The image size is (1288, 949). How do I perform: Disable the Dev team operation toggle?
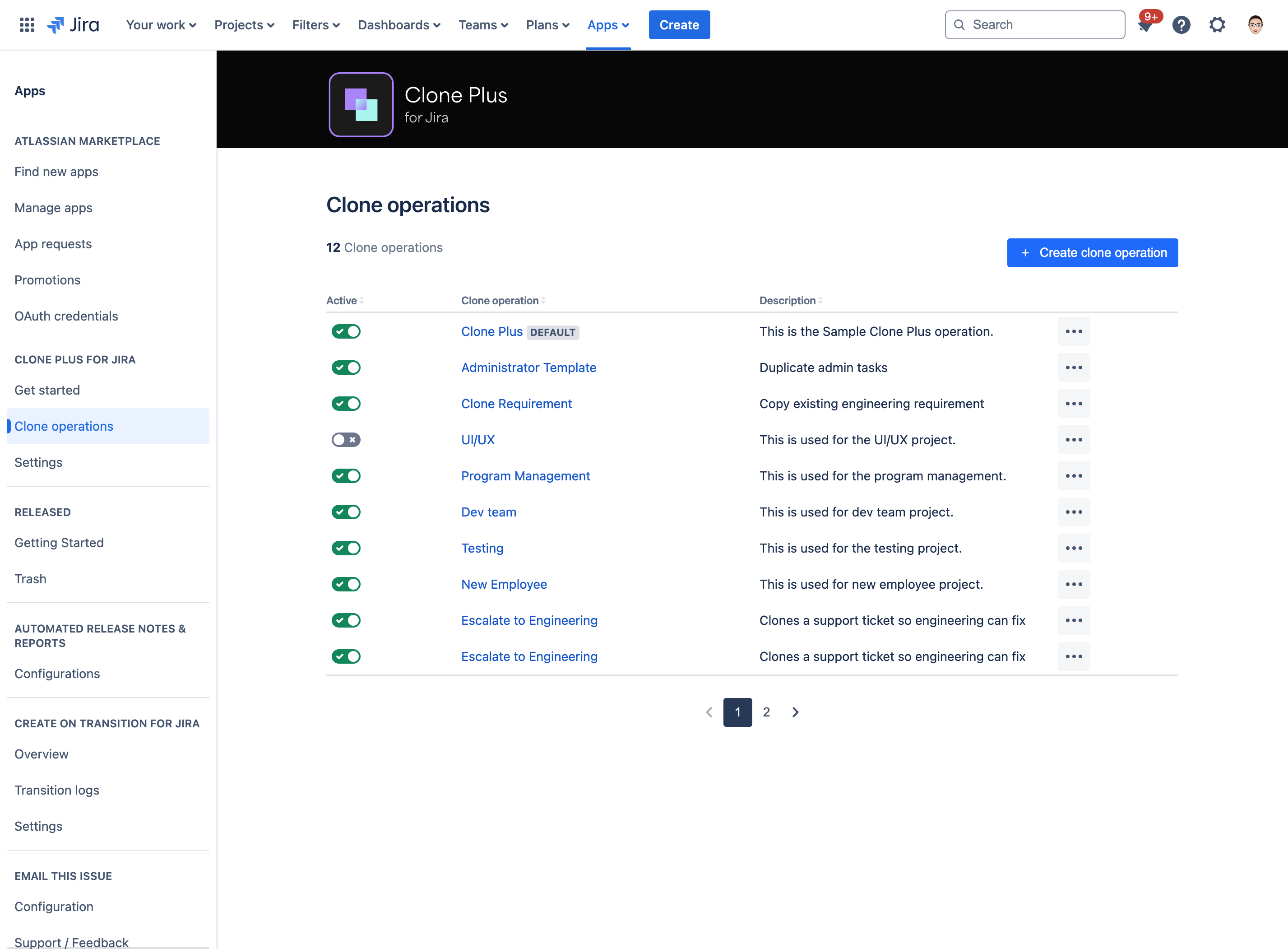click(x=346, y=512)
